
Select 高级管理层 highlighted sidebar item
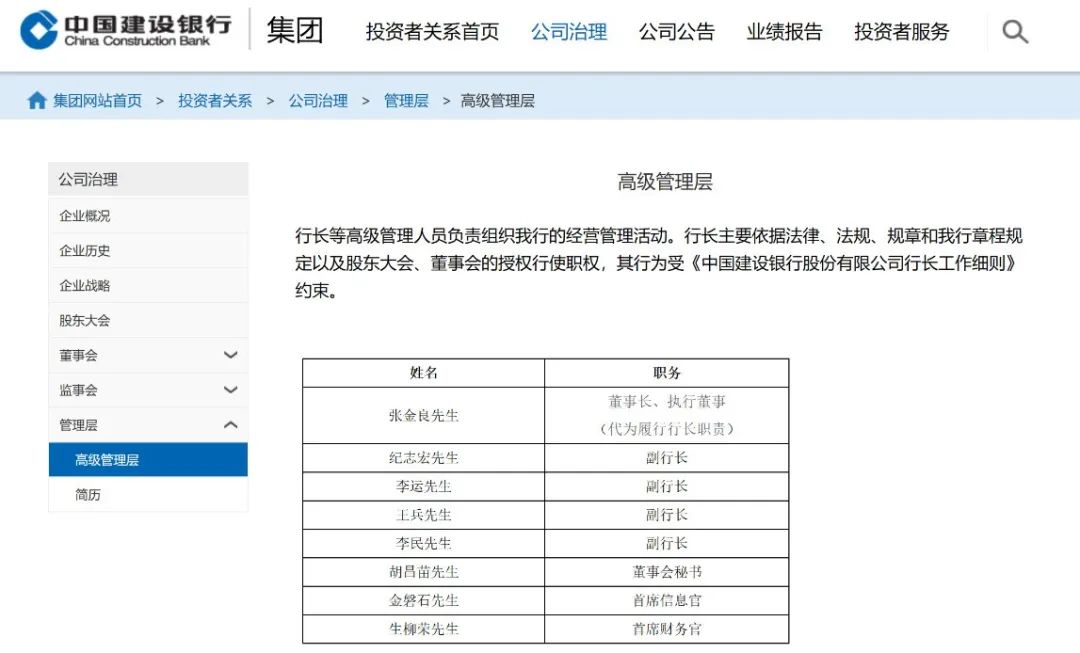pos(148,459)
